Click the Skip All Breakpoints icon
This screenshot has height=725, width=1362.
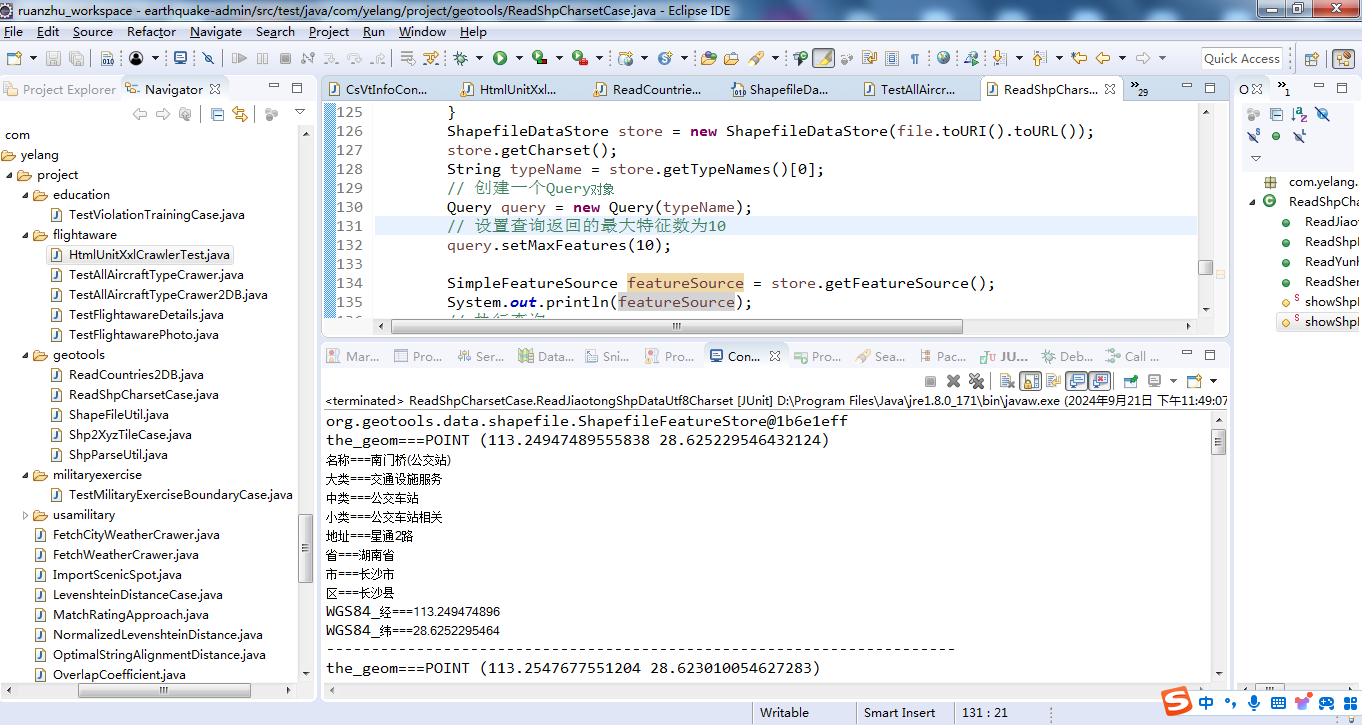[x=208, y=58]
